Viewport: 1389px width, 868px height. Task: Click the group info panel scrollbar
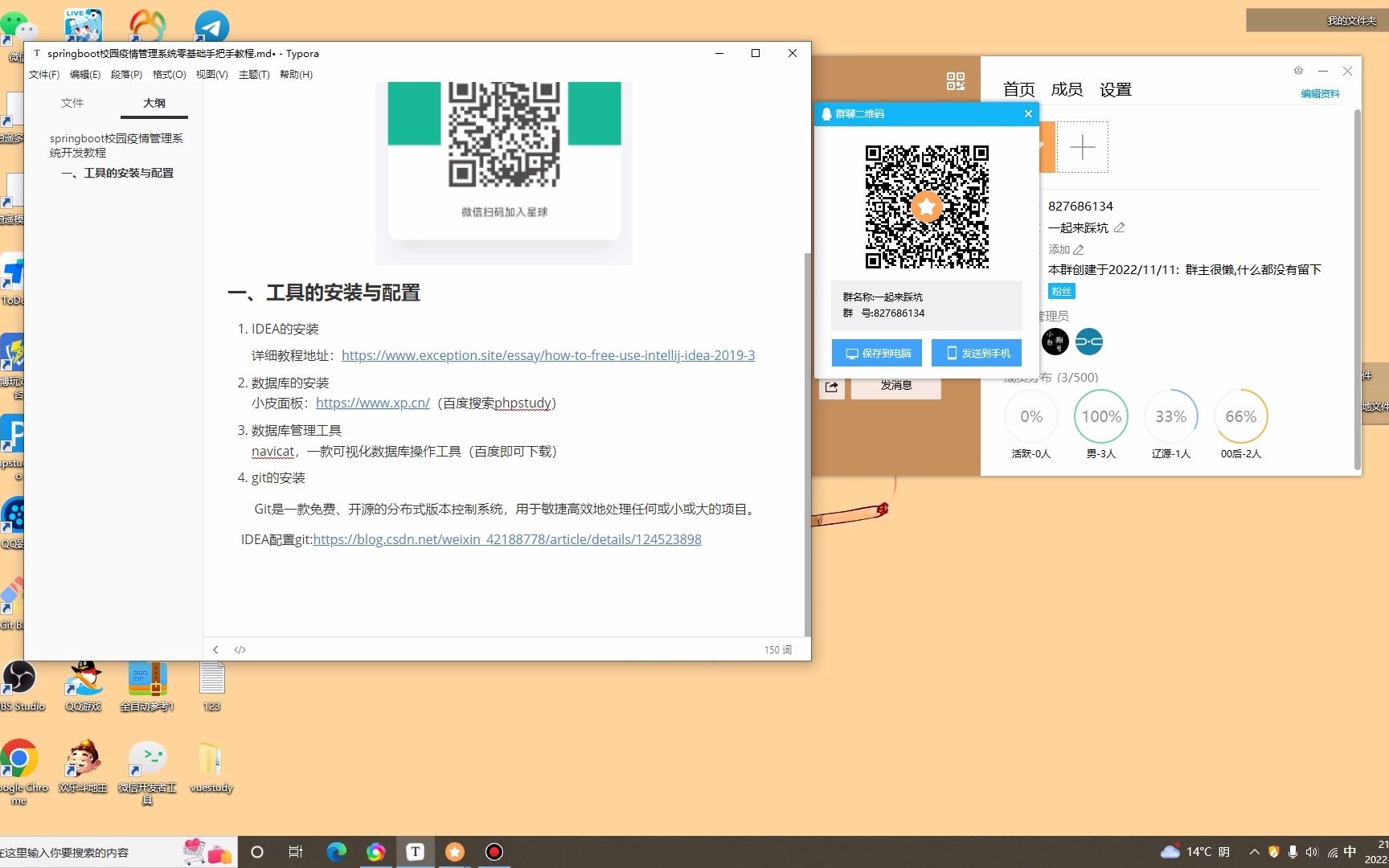tap(1357, 289)
